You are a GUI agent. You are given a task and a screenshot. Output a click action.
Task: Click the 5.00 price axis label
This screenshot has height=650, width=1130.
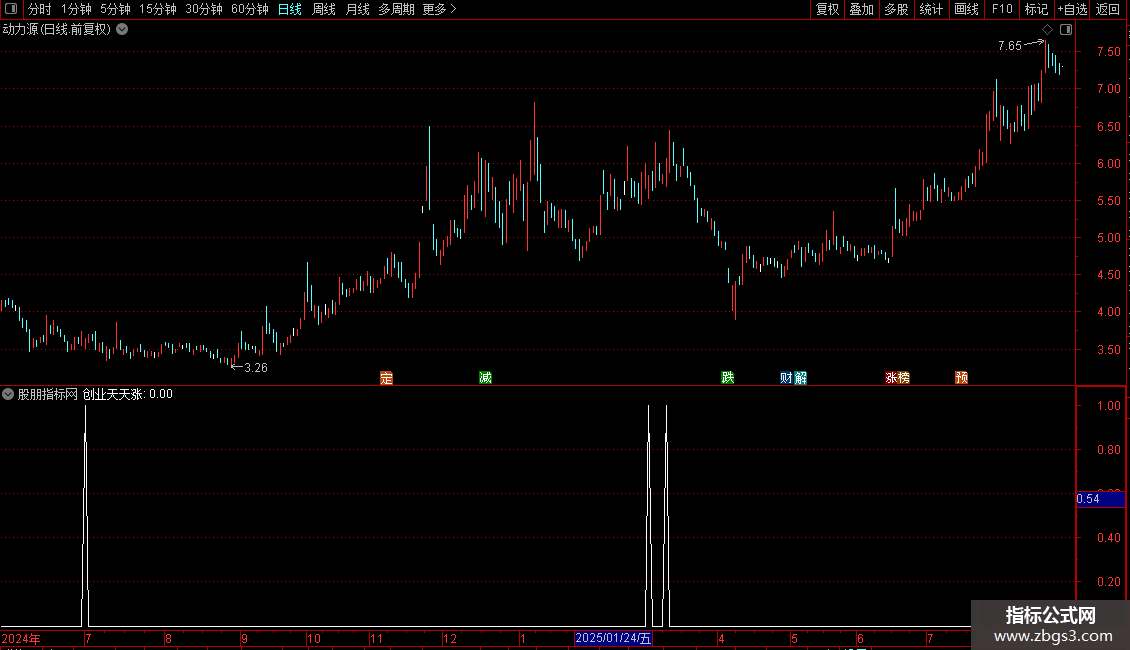(1108, 238)
